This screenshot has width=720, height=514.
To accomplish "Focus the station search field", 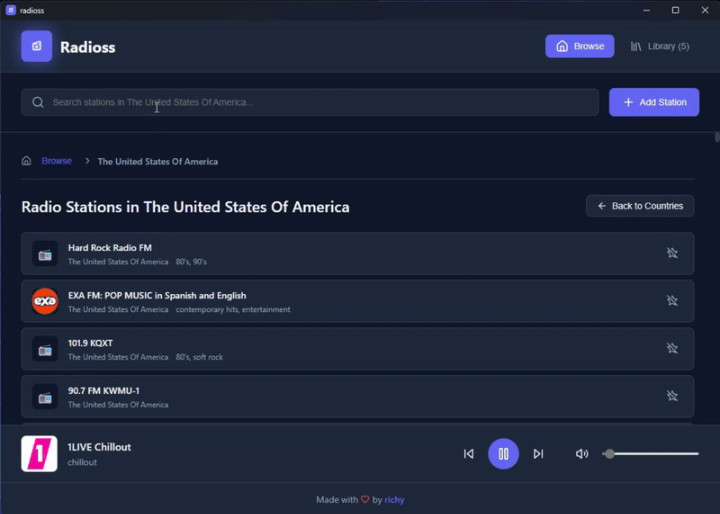I will [310, 102].
